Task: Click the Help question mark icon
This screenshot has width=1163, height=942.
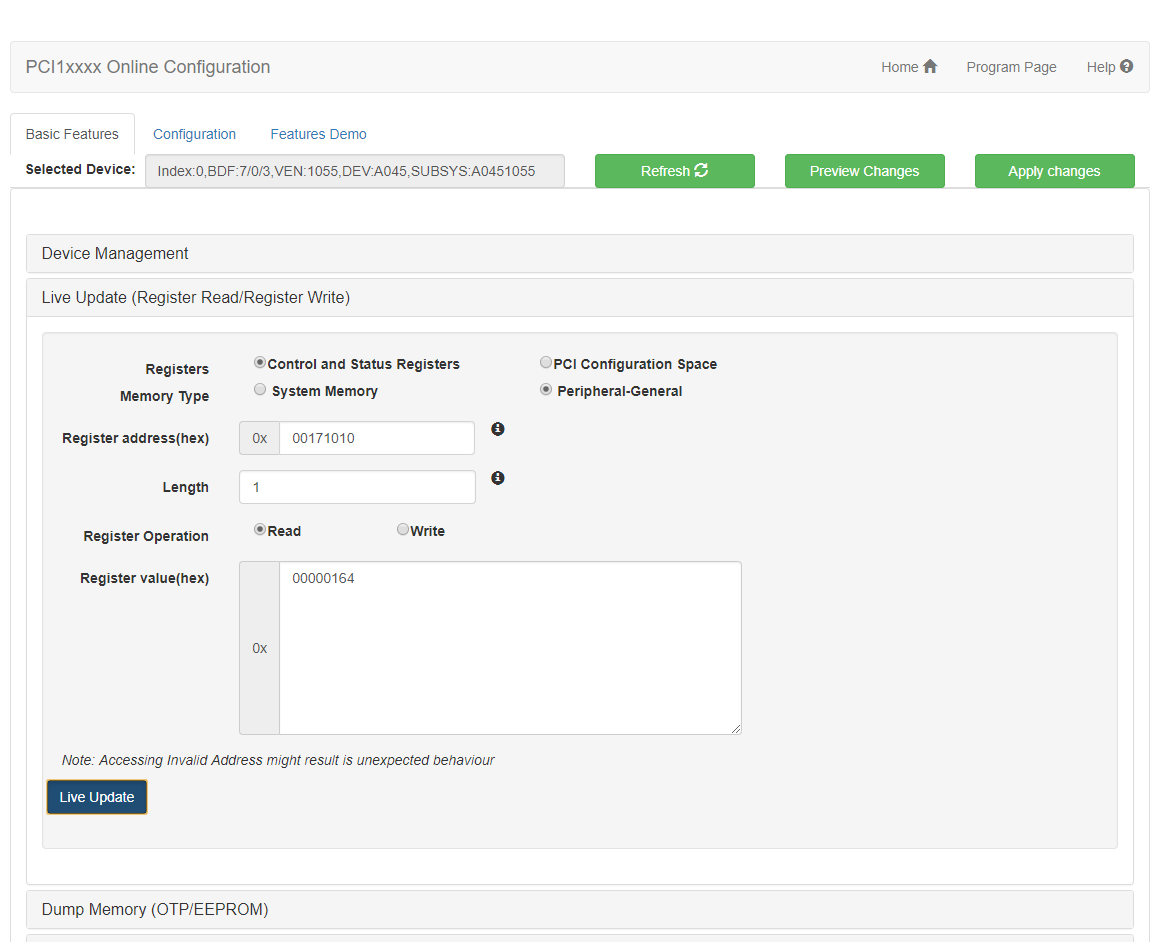Action: click(x=1127, y=67)
